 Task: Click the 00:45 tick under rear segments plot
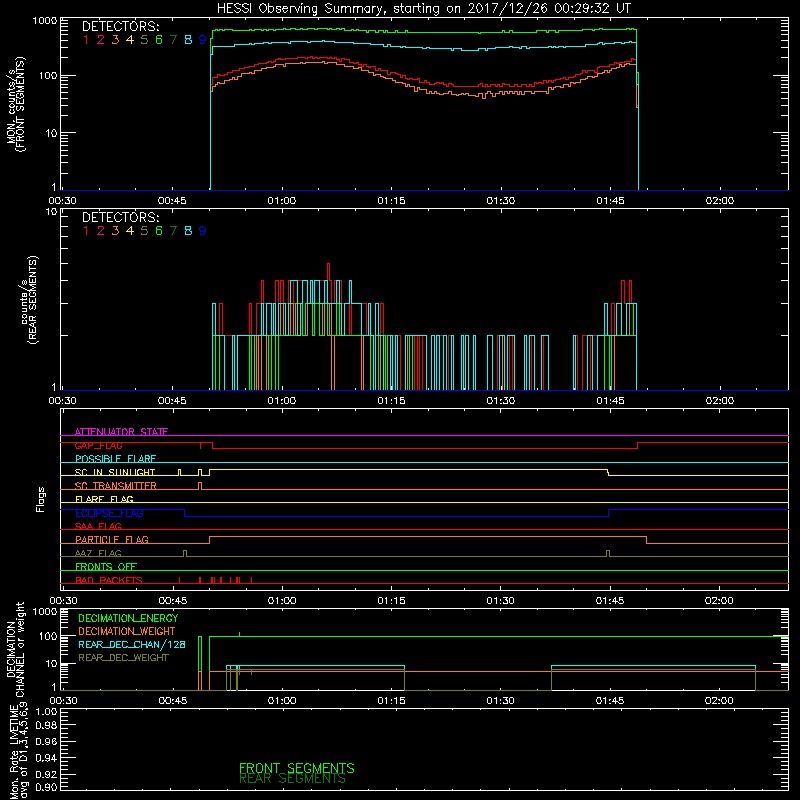(x=172, y=401)
